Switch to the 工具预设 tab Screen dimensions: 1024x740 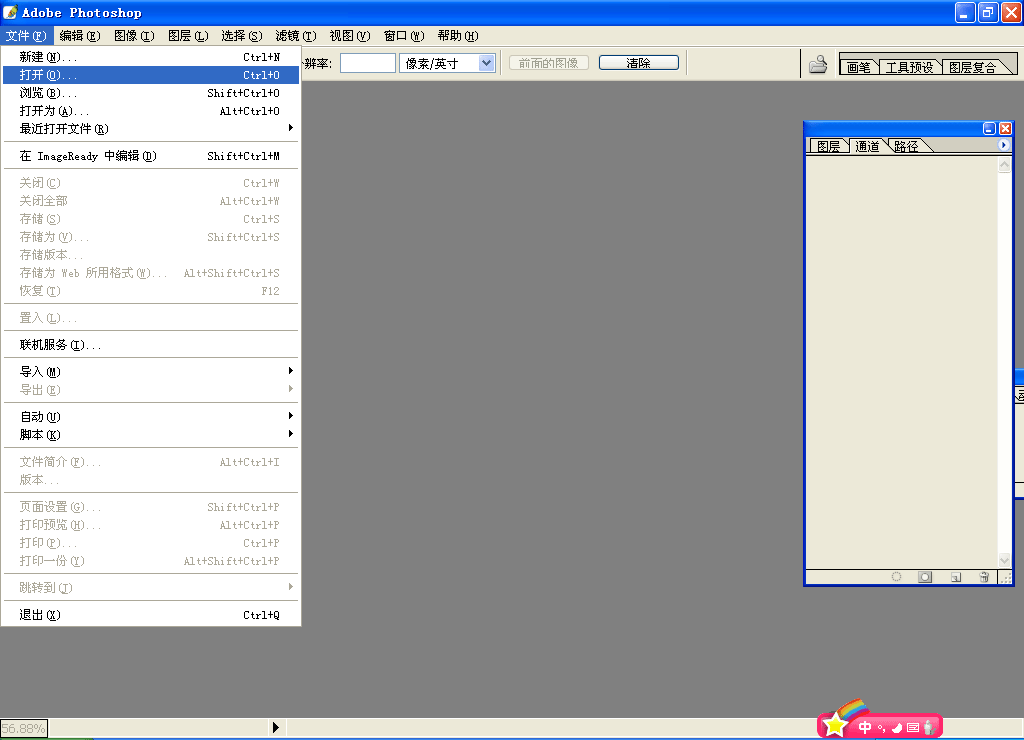click(x=909, y=67)
